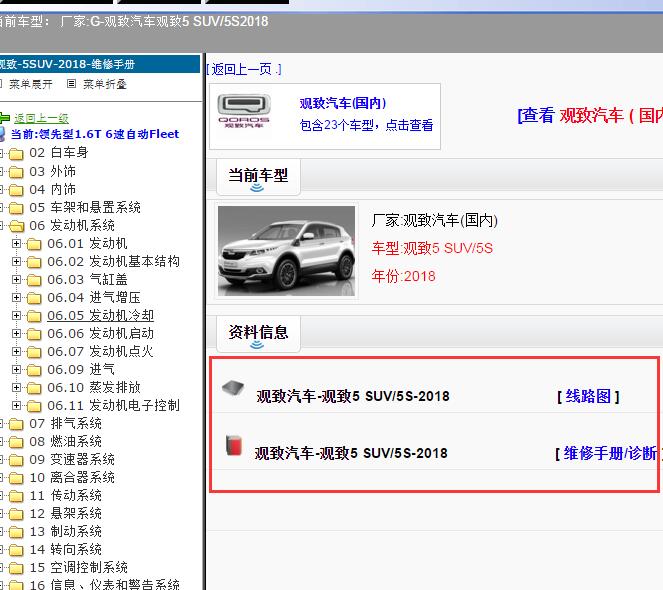Select tree item 06.05 发动机冷却
Screen dimensions: 663x590
click(101, 316)
